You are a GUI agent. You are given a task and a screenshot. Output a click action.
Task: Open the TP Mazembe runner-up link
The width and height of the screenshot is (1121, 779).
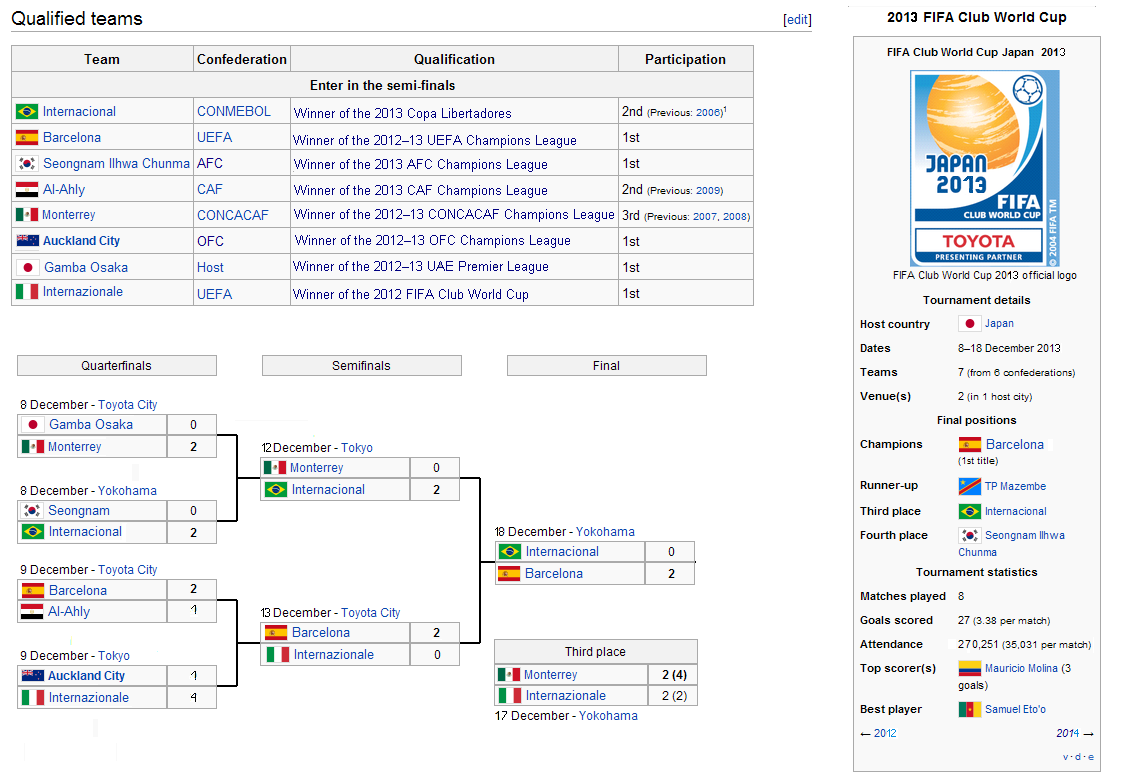point(1015,486)
